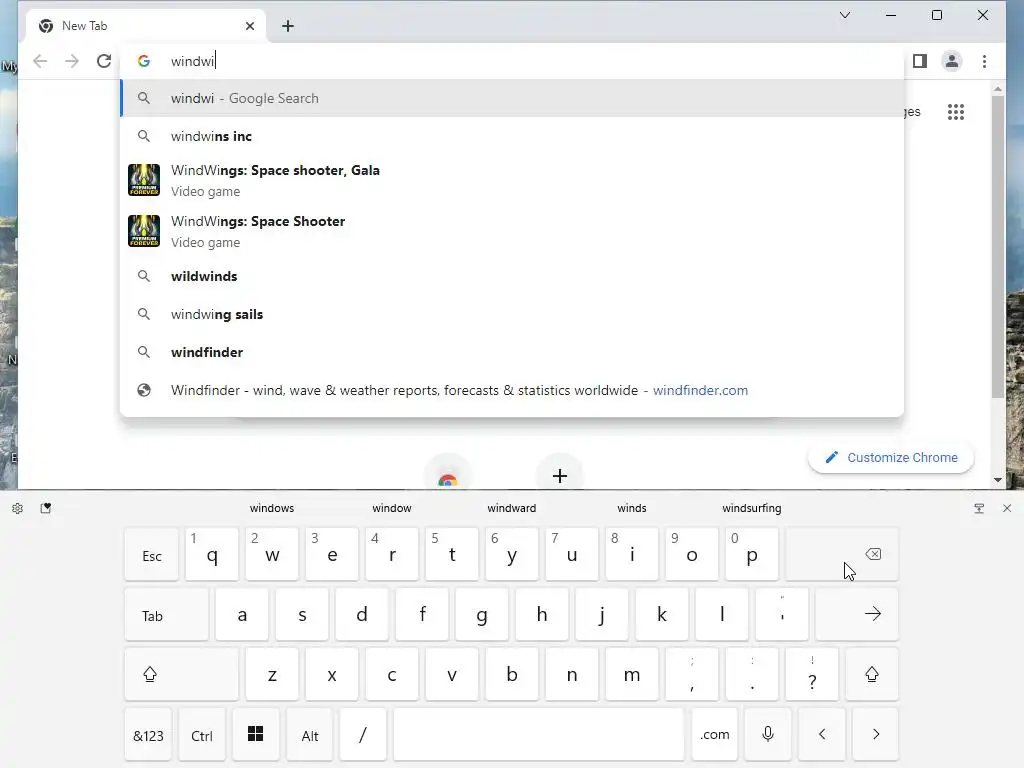Toggle the Ctrl key
The image size is (1024, 768).
202,735
